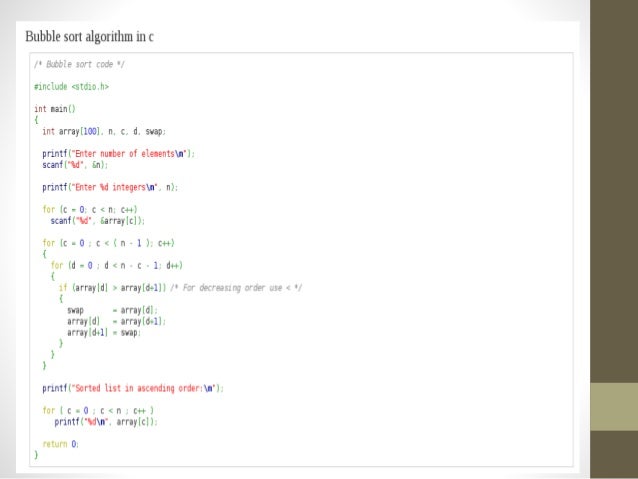Click the 'Enter number of elements' printf line
Viewport: 638px width, 479px height.
tap(118, 153)
